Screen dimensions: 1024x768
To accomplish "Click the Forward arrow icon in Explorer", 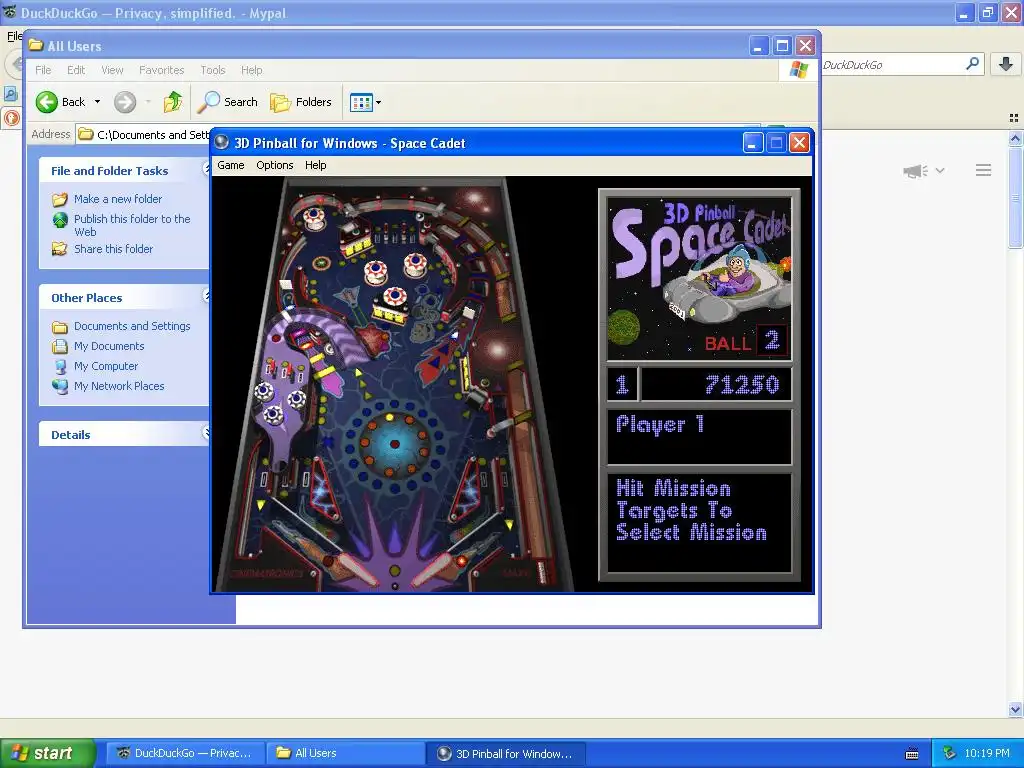I will (125, 102).
